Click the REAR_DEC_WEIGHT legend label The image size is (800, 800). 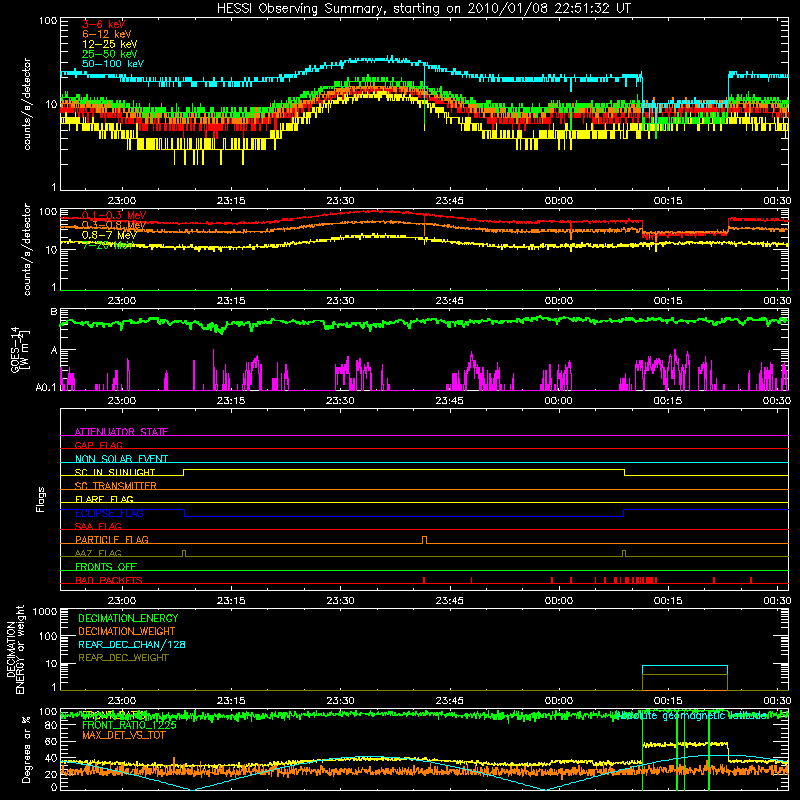[123, 658]
